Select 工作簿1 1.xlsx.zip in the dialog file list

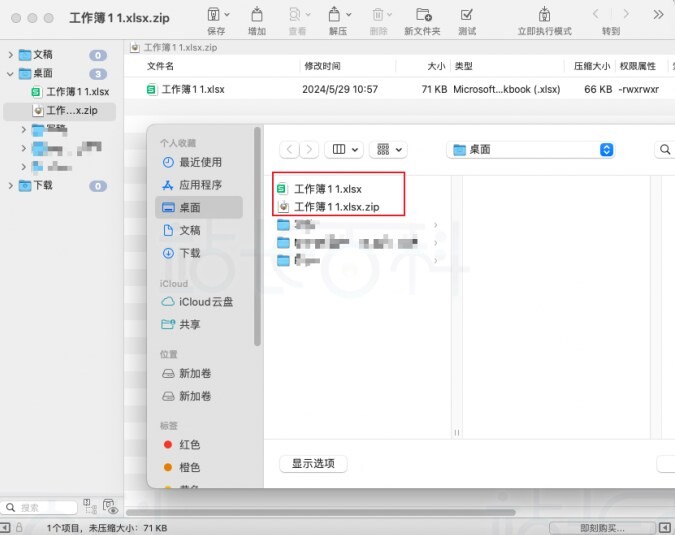(x=338, y=207)
